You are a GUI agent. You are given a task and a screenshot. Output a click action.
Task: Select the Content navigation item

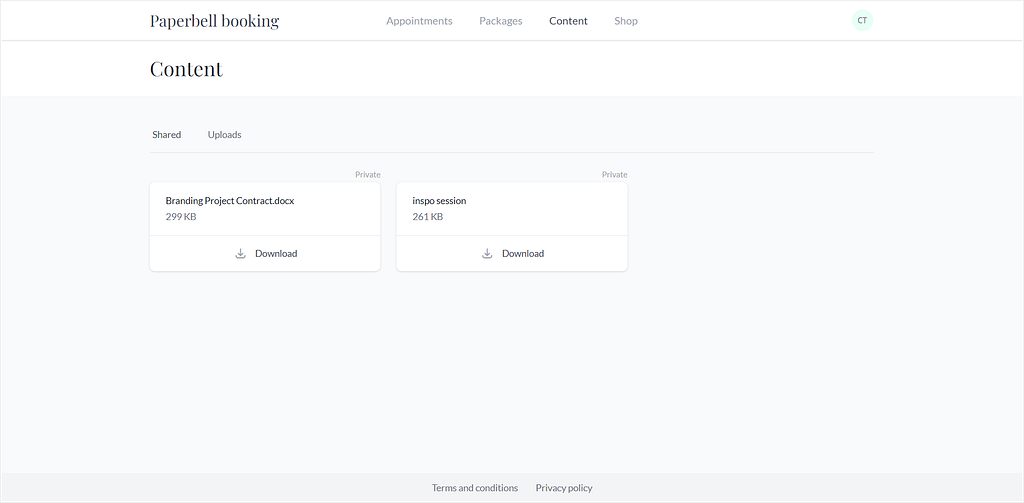click(568, 21)
